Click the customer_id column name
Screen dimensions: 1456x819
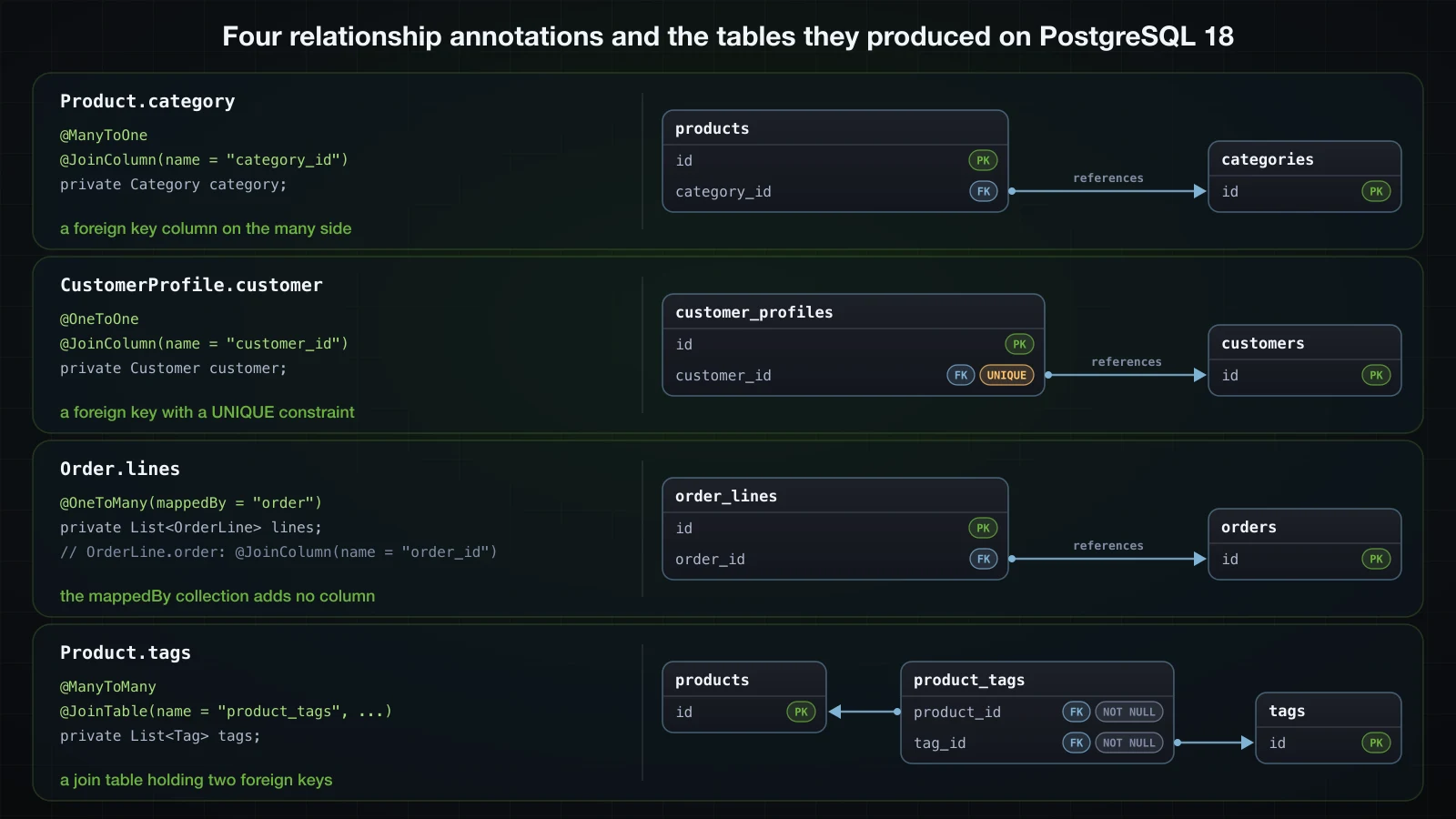pyautogui.click(x=723, y=376)
